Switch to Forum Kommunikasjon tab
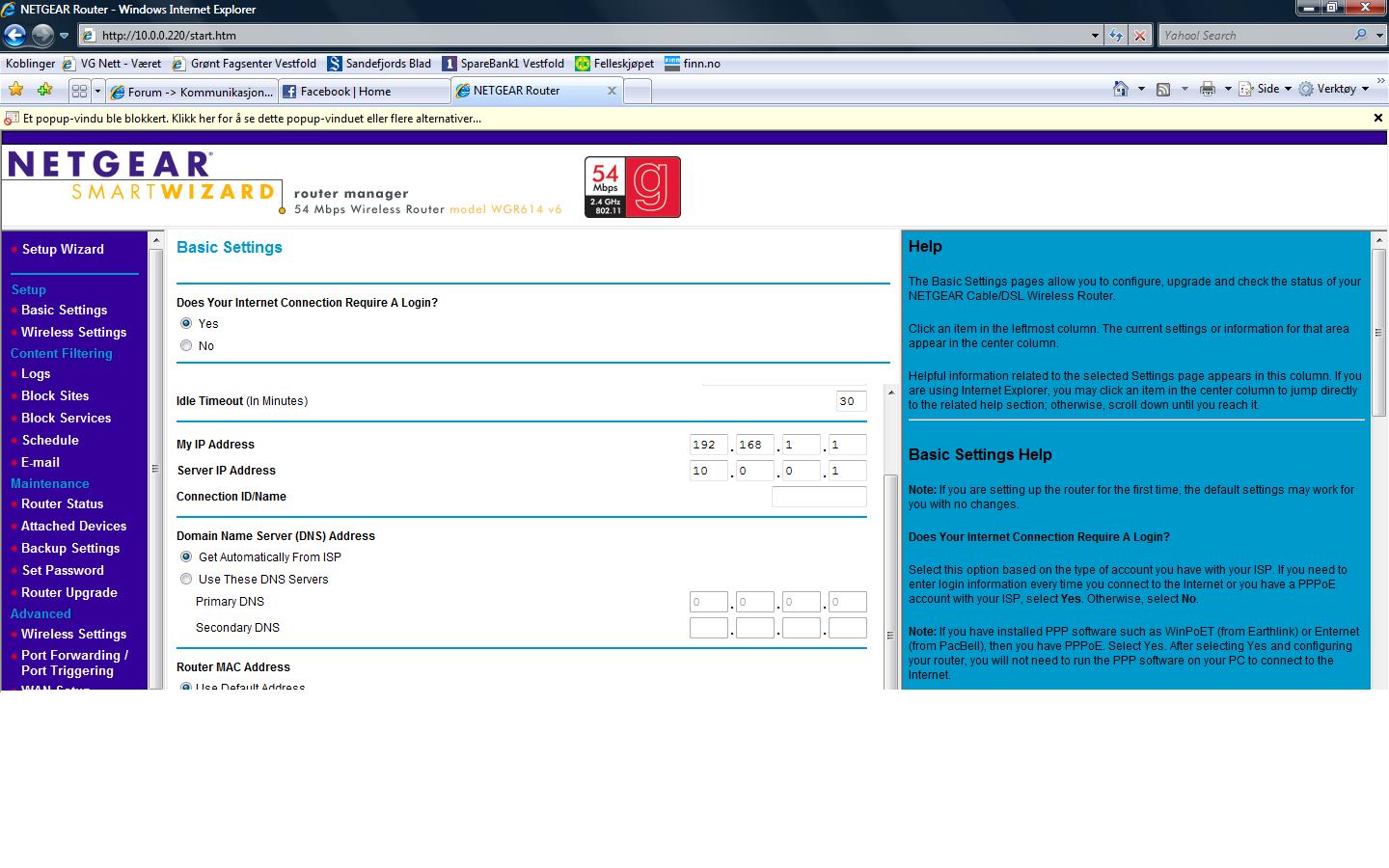The height and width of the screenshot is (868, 1389). coord(192,92)
